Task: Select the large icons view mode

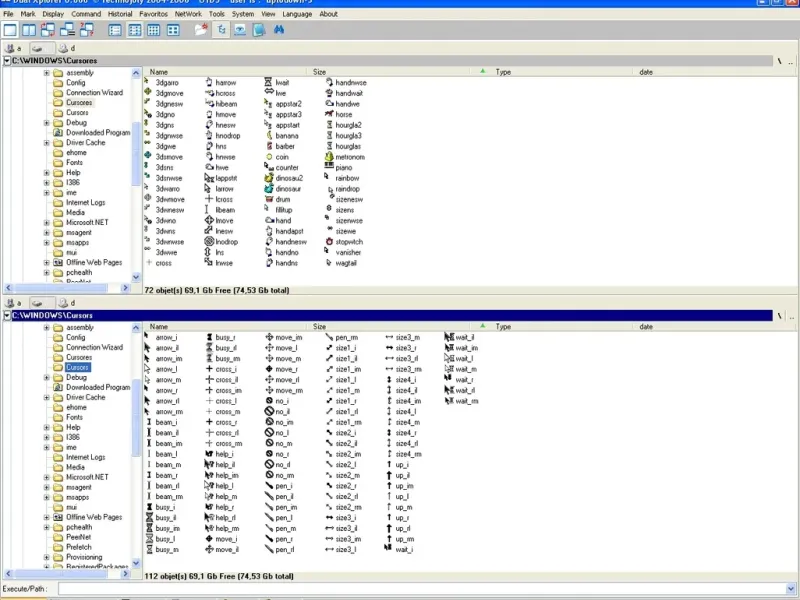Action: click(173, 30)
